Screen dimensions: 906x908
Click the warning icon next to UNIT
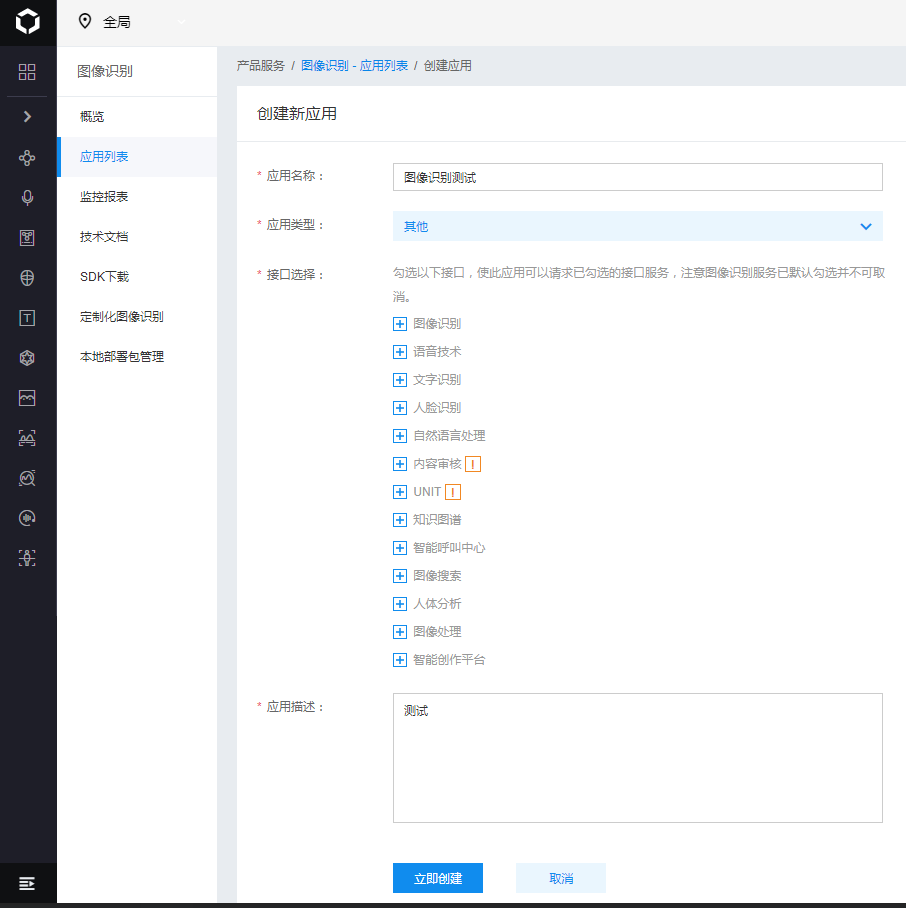point(453,492)
